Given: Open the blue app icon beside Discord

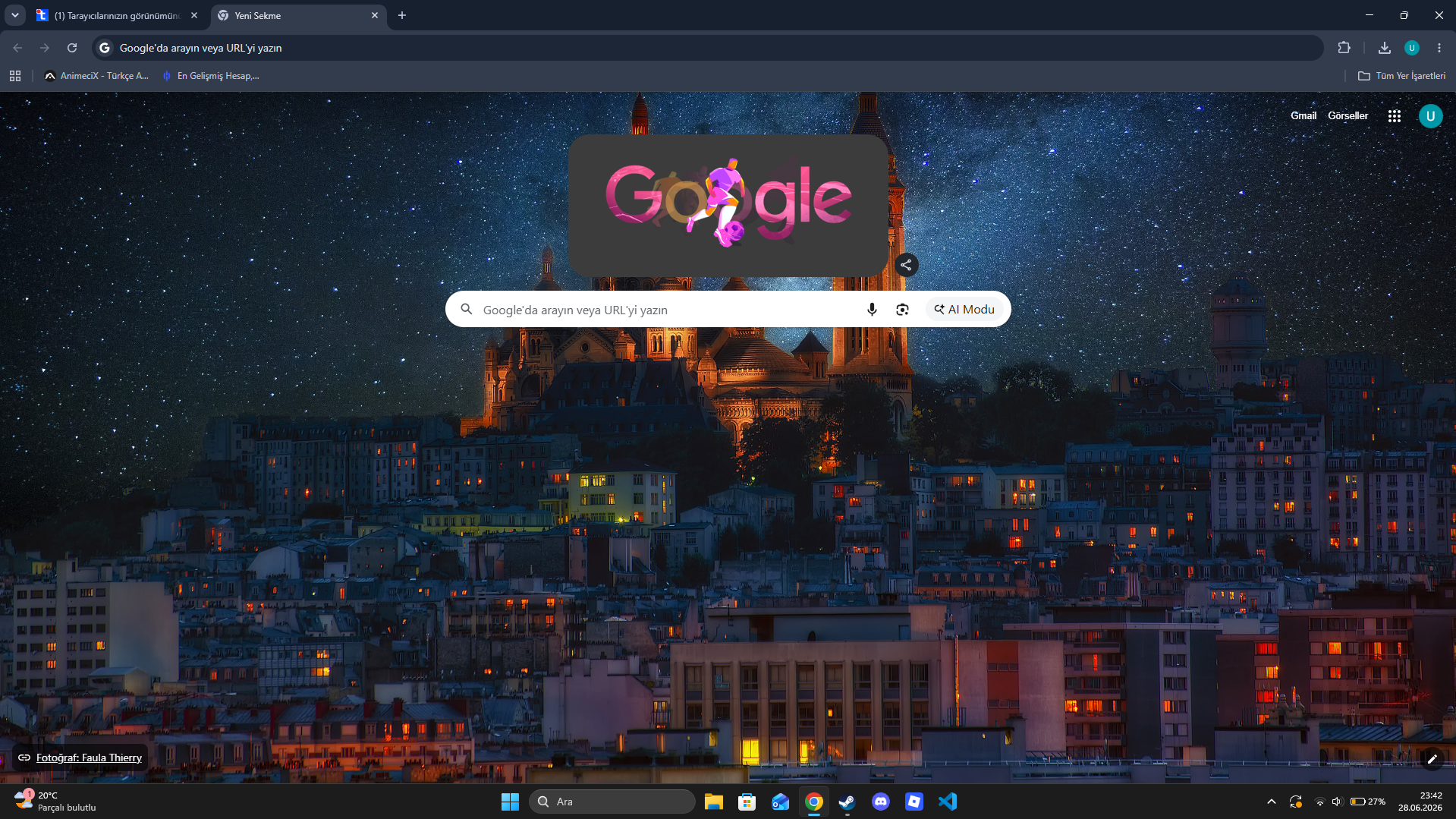Looking at the screenshot, I should pyautogui.click(x=914, y=802).
